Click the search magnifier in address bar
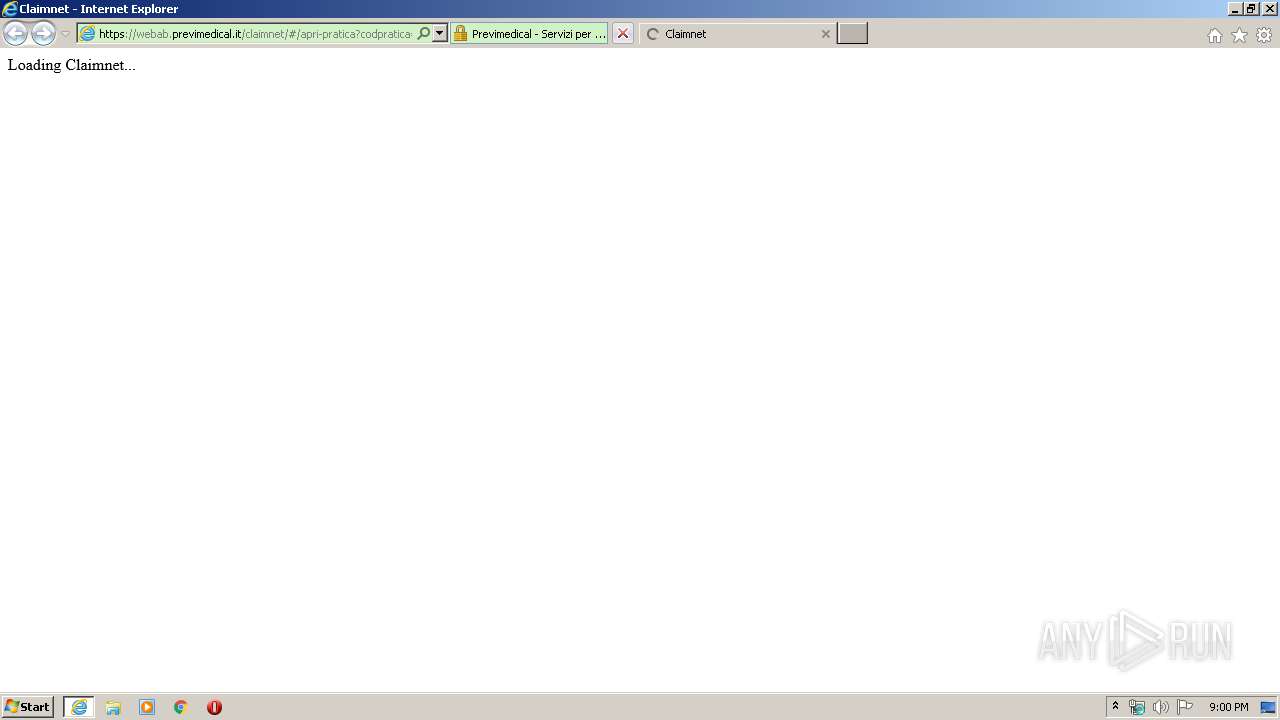1280x720 pixels. [x=424, y=33]
